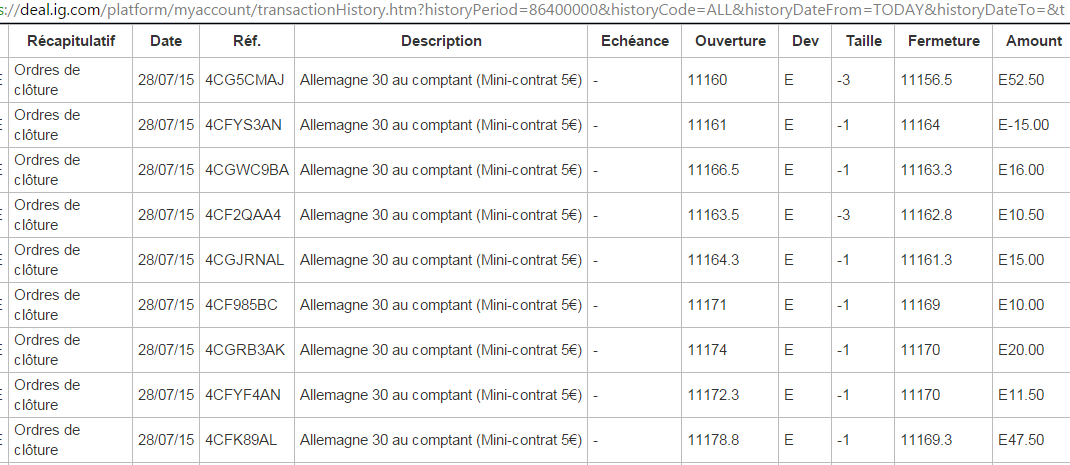Click the E-15.00 amount cell
1070x465 pixels.
pyautogui.click(x=1024, y=125)
